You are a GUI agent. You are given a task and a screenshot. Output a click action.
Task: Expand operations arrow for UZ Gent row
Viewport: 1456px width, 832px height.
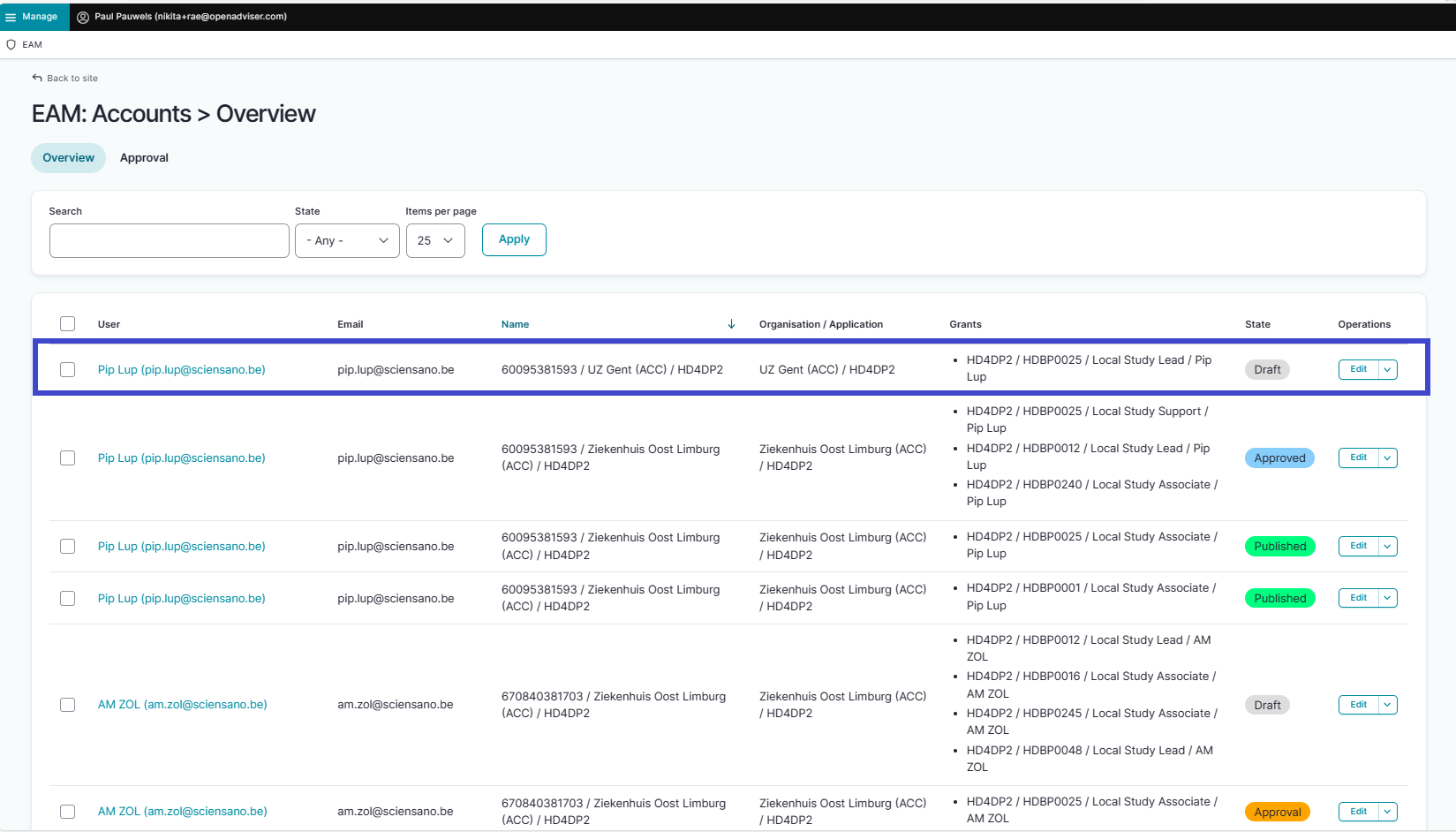click(1387, 370)
